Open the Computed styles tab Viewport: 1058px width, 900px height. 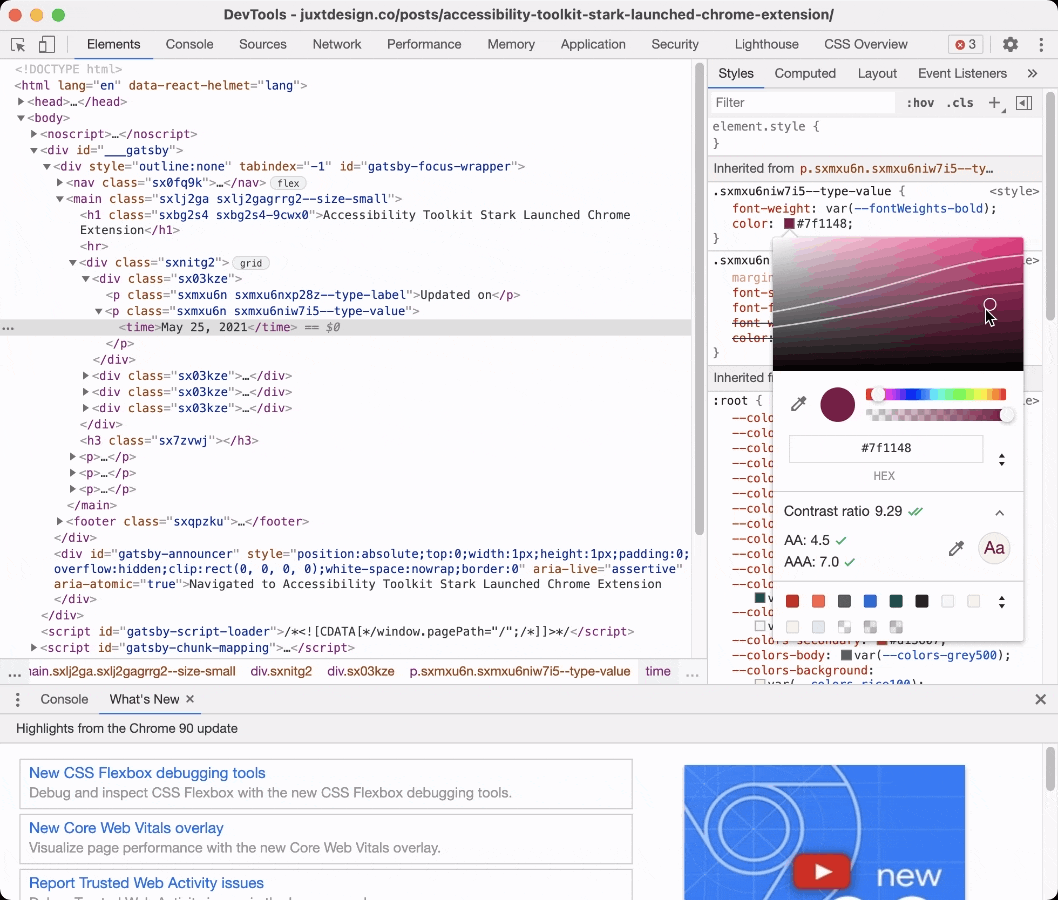click(805, 74)
